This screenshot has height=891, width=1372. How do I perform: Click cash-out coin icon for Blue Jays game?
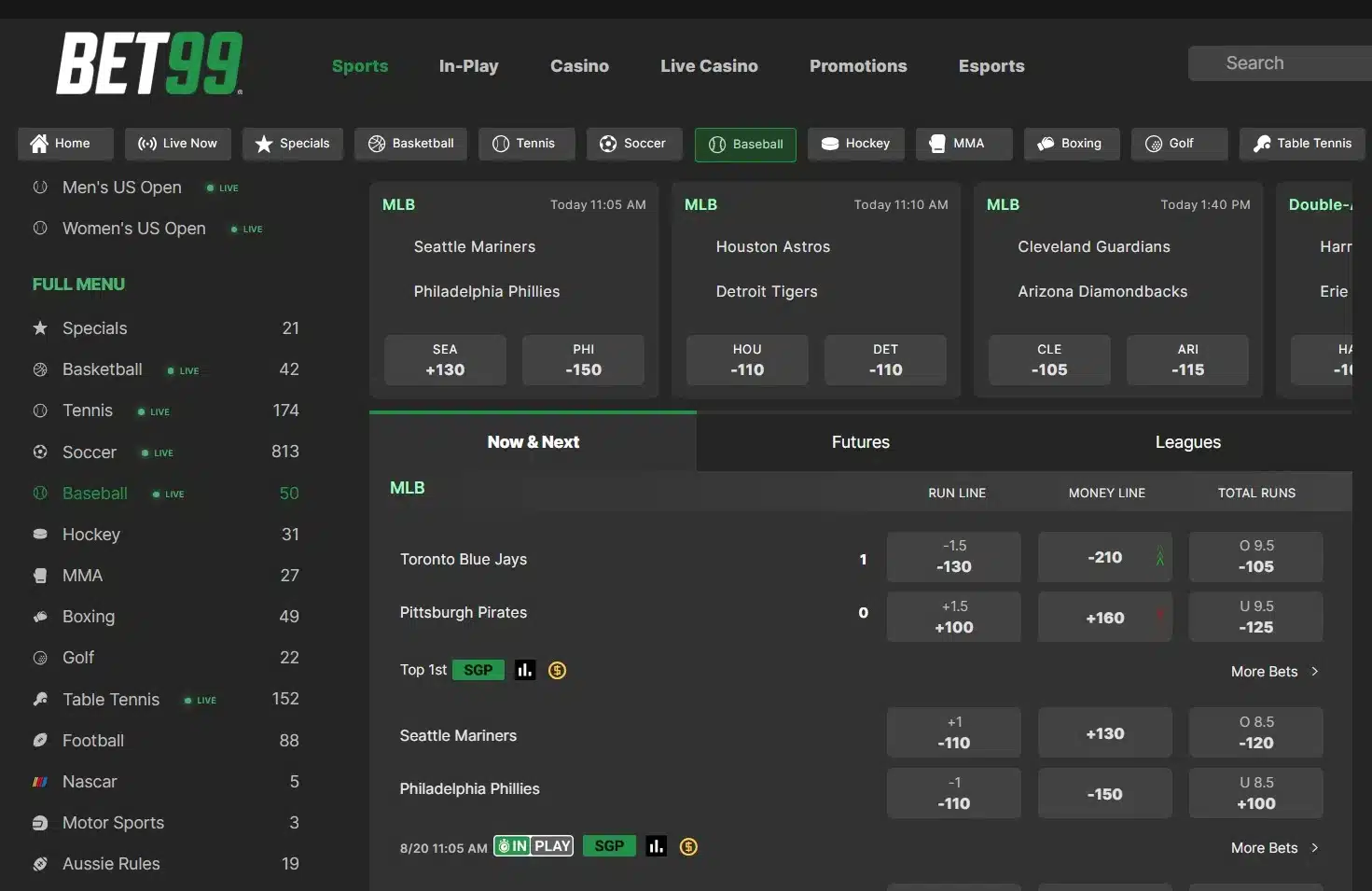pyautogui.click(x=557, y=670)
